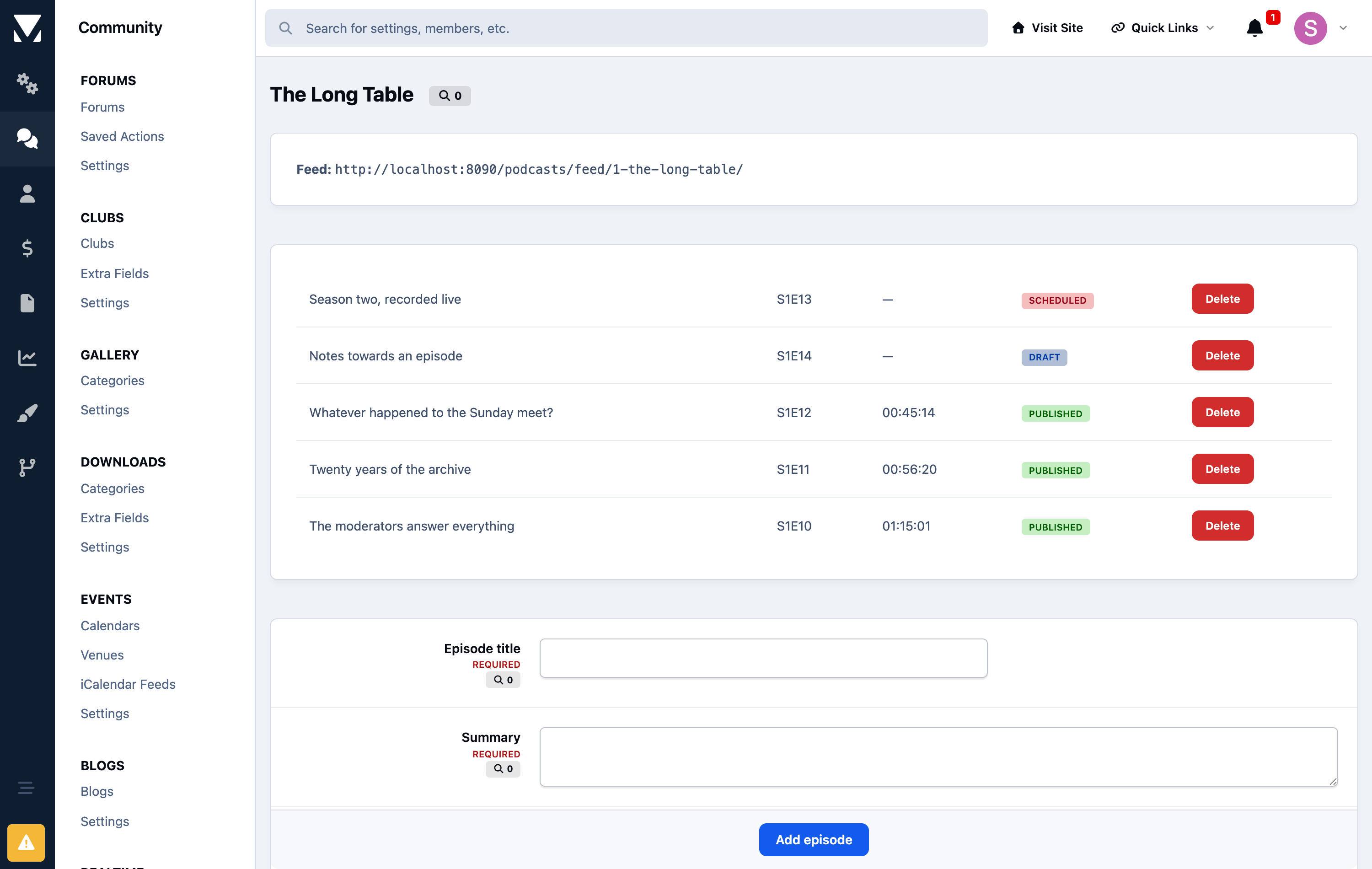Screen dimensions: 1372x869
Task: Click the reorder menu lines icon
Action: tap(26, 788)
